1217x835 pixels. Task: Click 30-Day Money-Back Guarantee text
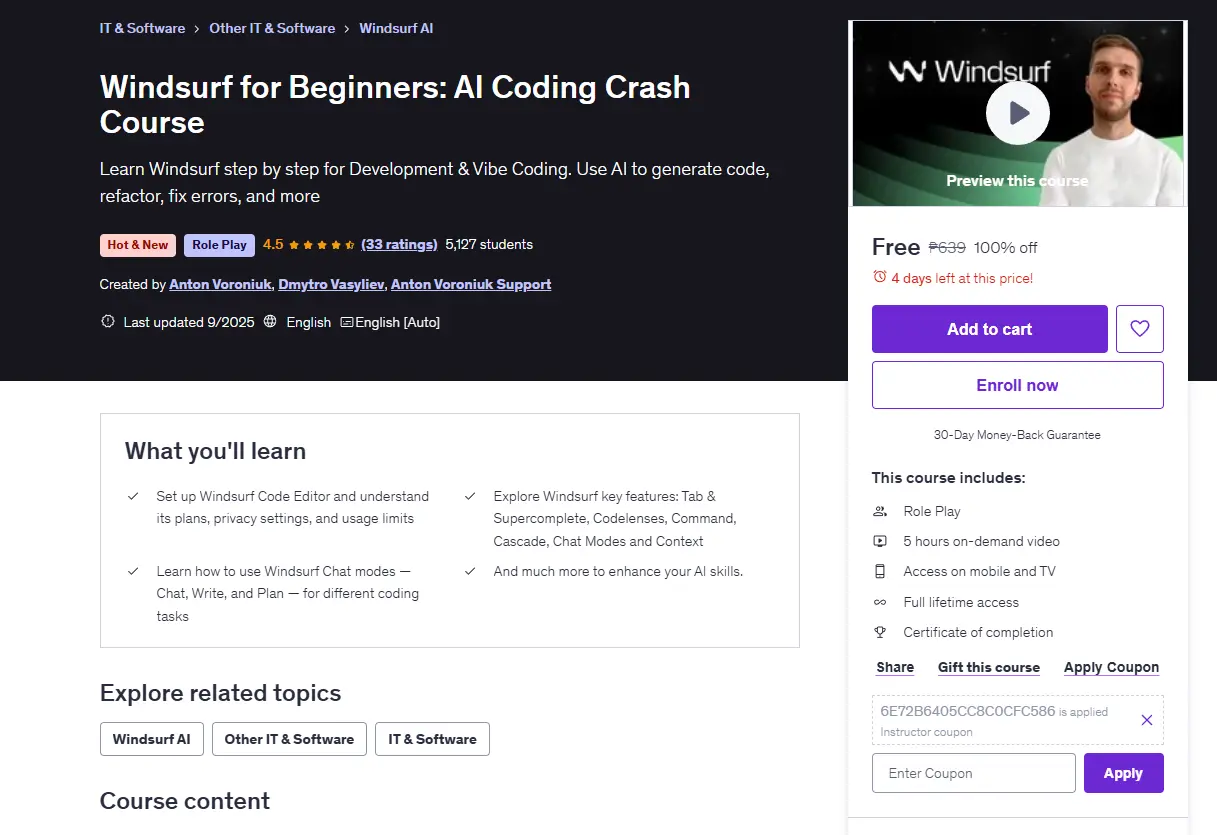1017,435
